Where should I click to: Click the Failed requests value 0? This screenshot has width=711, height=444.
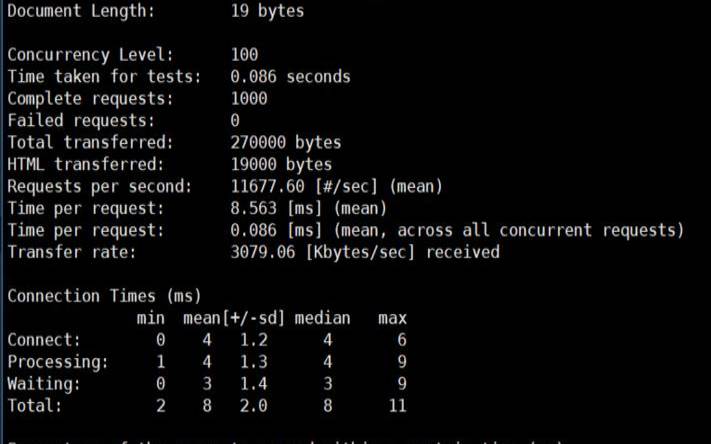click(235, 120)
